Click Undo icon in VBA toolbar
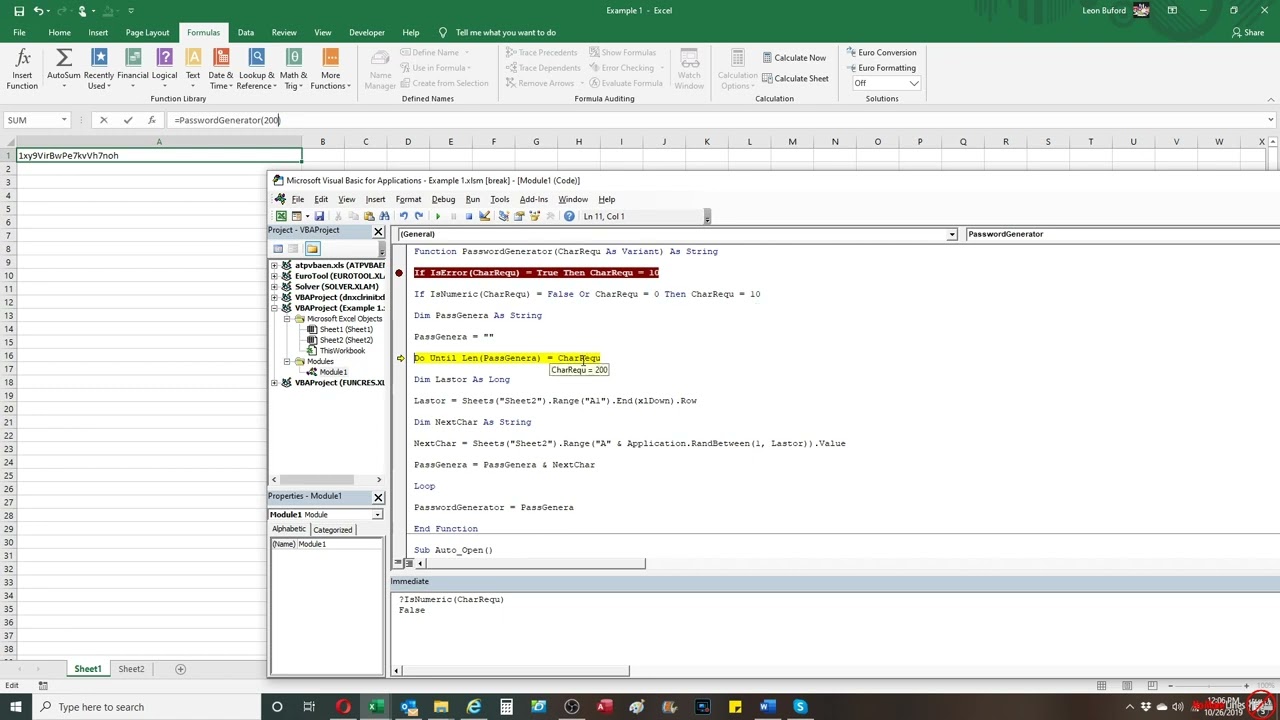This screenshot has height=720, width=1280. pos(403,216)
